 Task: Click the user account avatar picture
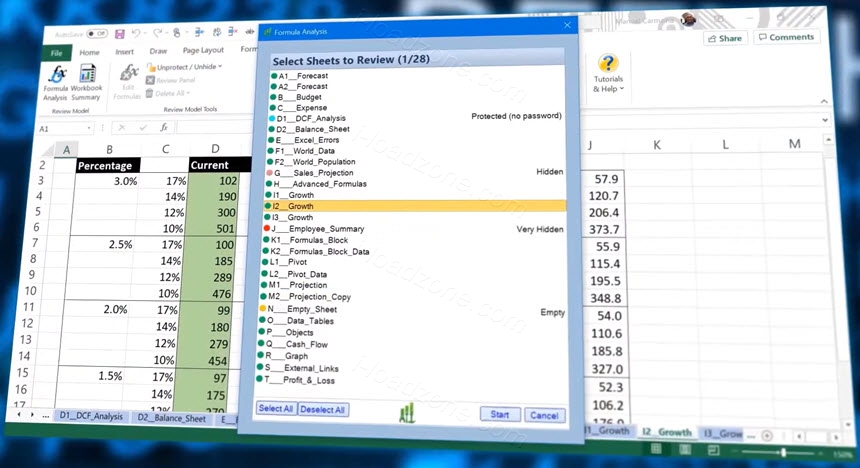688,19
